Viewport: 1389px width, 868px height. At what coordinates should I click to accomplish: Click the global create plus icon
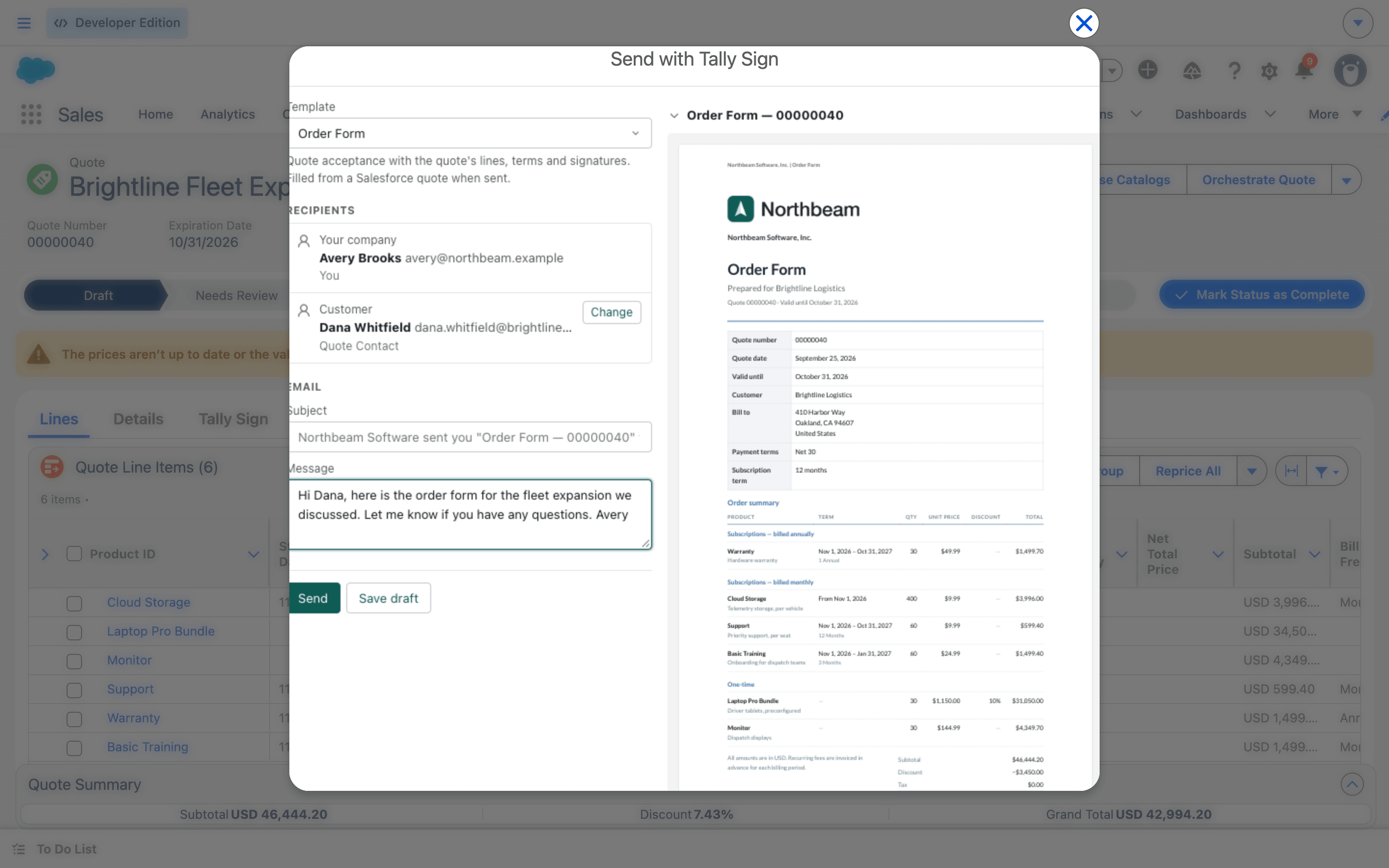(1147, 70)
